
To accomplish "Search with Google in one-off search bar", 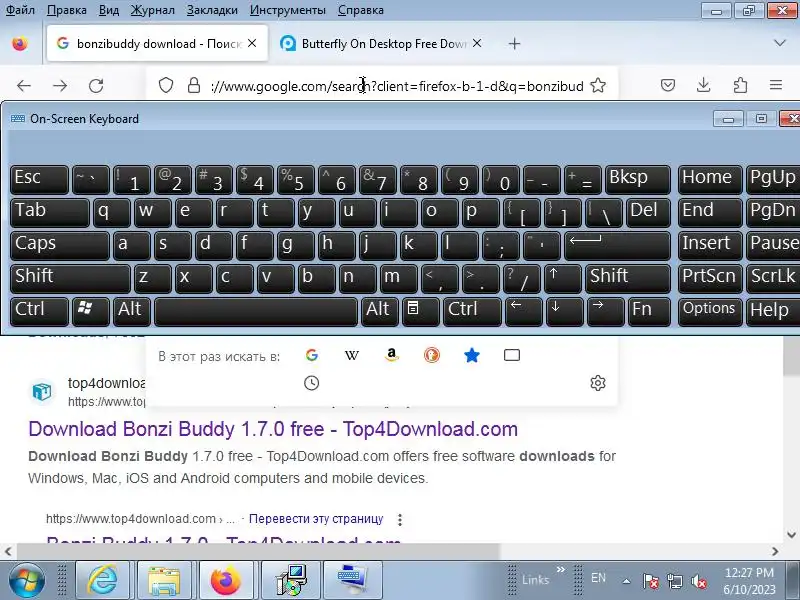I will pyautogui.click(x=312, y=355).
